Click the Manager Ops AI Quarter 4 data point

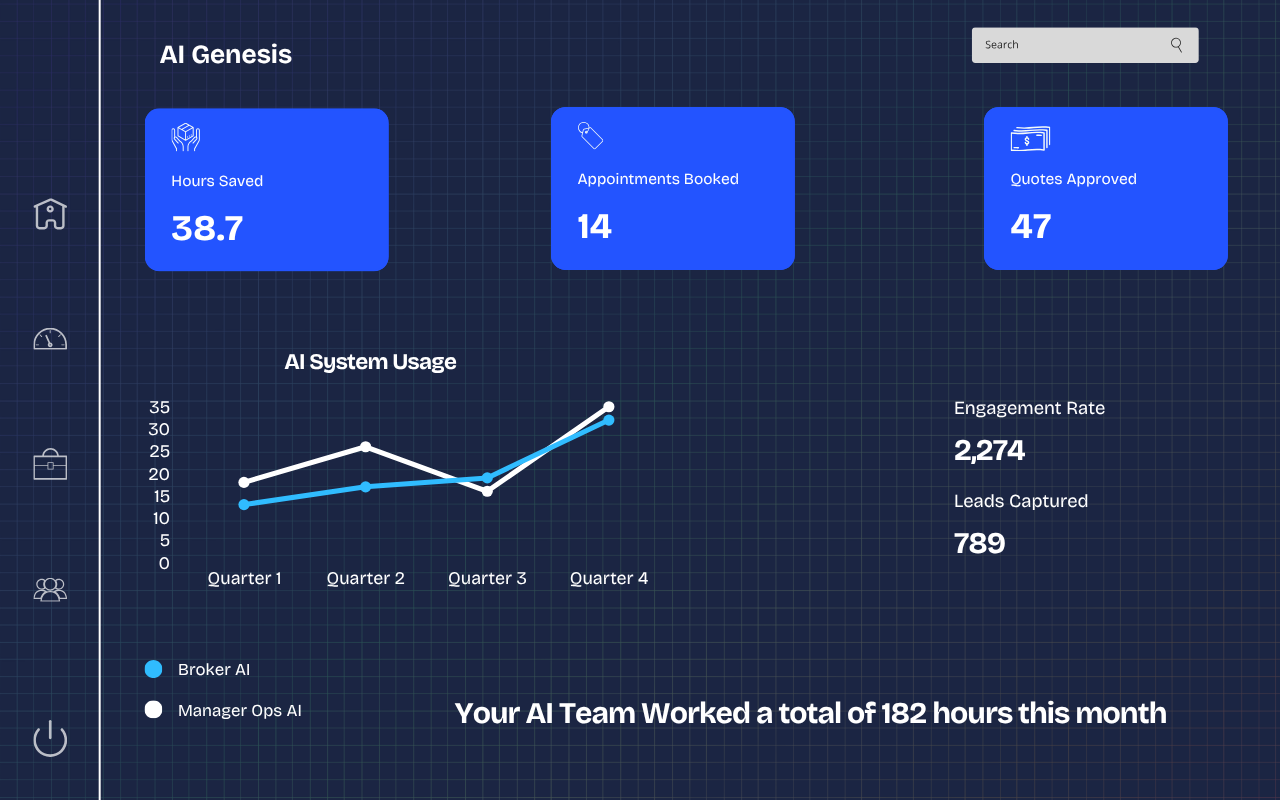tap(609, 407)
